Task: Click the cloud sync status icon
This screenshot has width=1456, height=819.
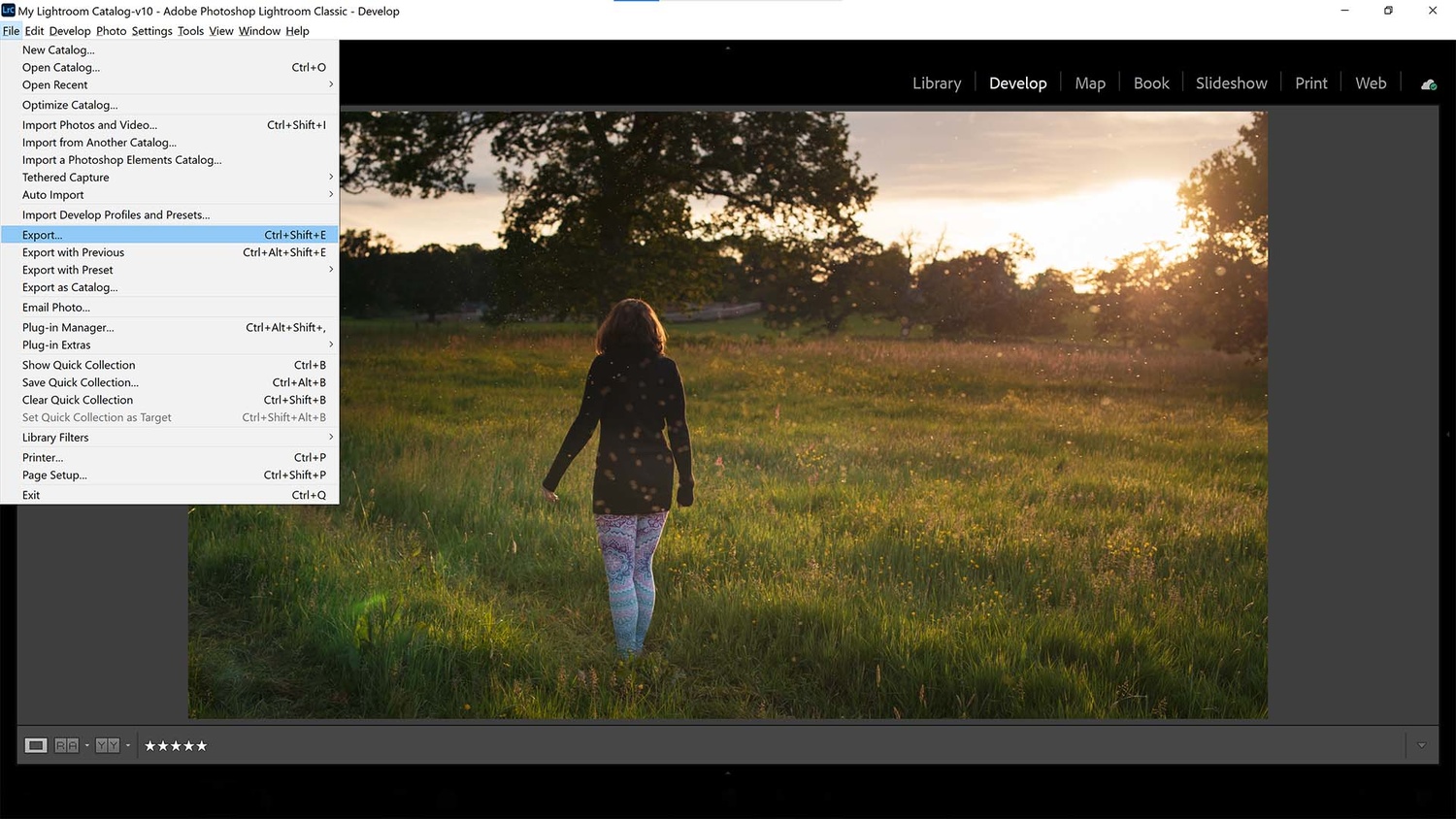Action: [x=1428, y=84]
